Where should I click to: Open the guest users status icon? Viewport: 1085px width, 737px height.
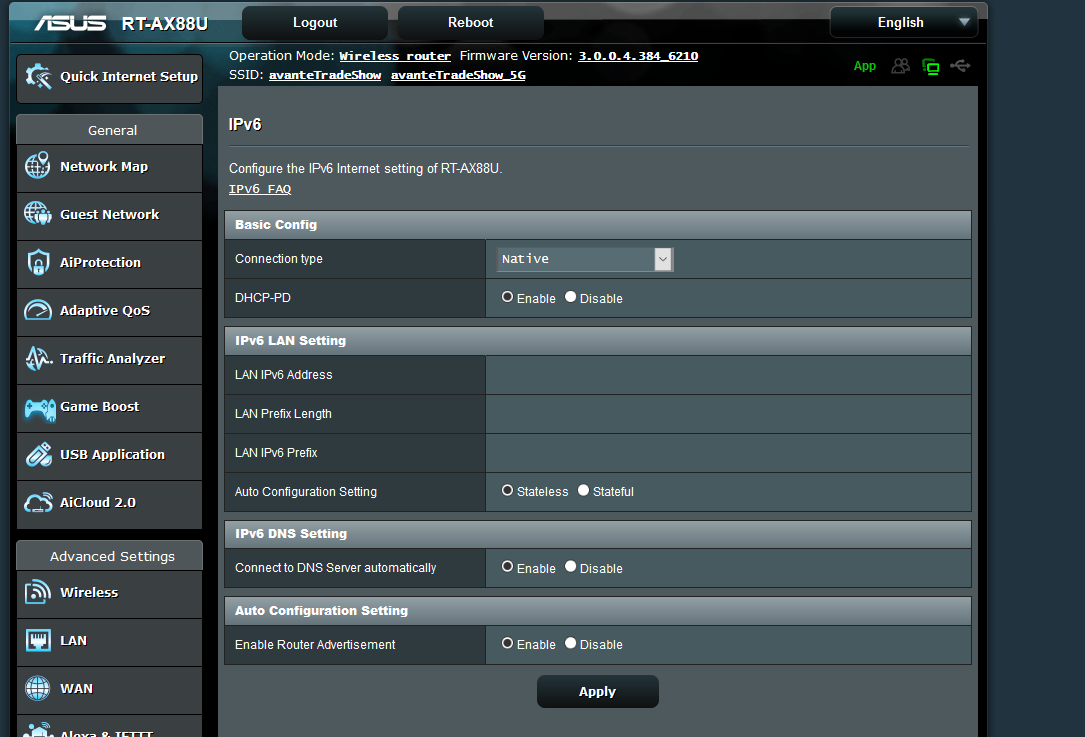point(900,66)
